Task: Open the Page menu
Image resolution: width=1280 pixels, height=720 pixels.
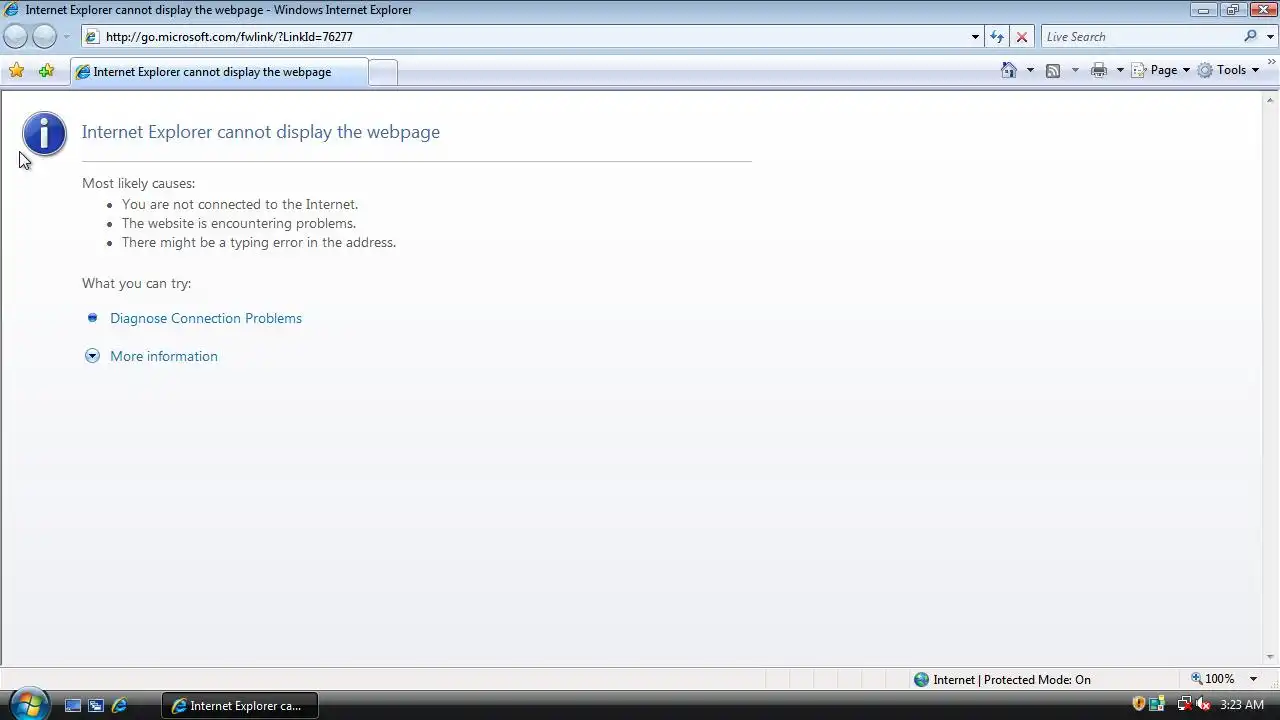Action: (x=1160, y=70)
